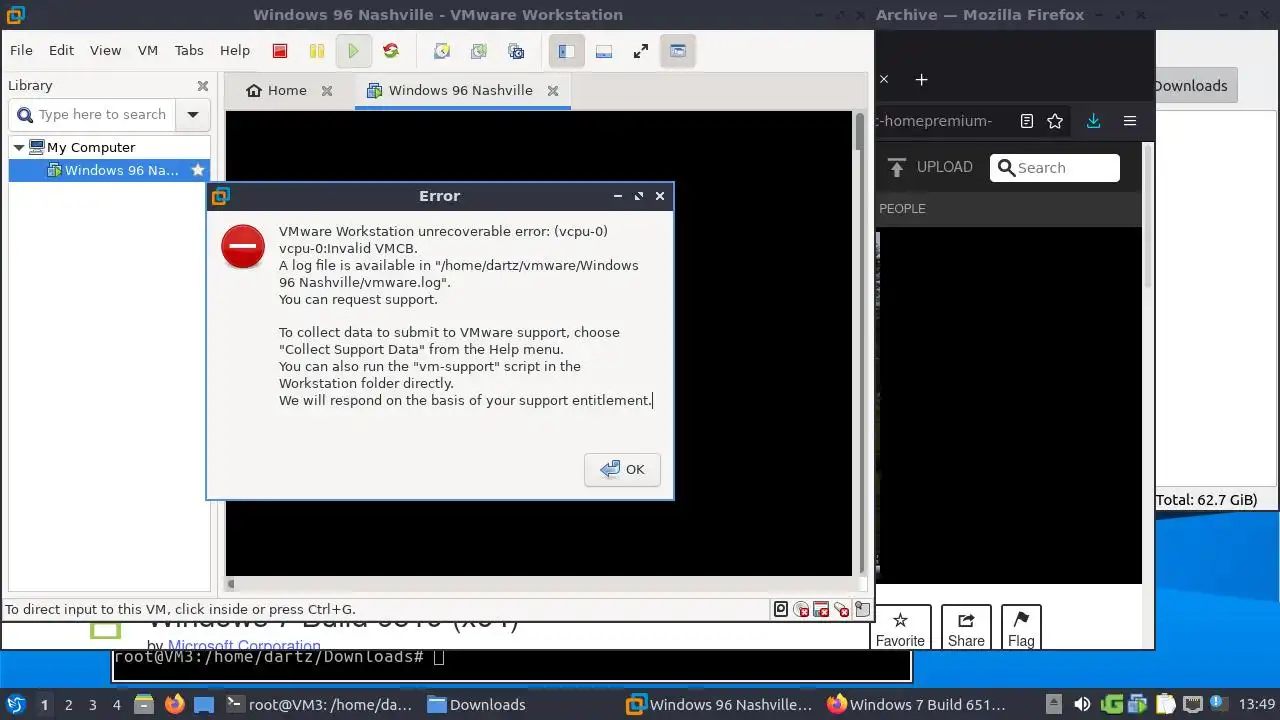
Task: Click the hard disk status bar icon
Action: click(781, 609)
